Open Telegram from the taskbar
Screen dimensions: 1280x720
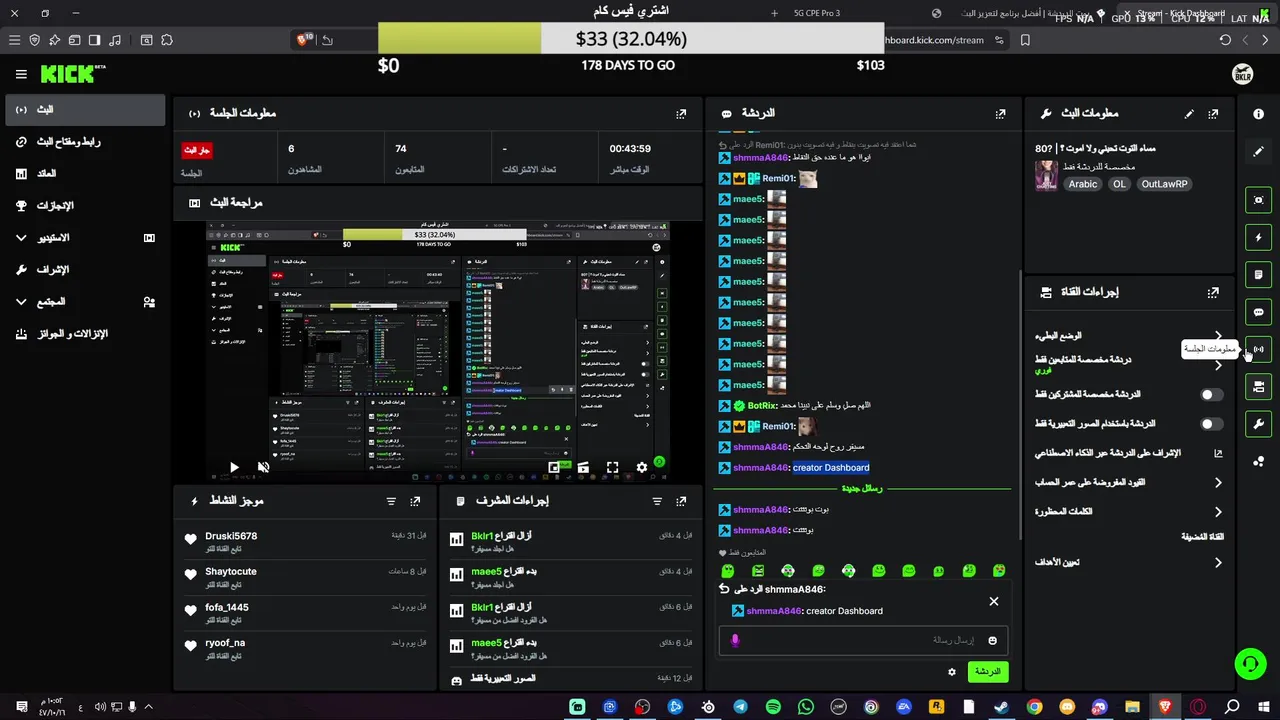(740, 707)
